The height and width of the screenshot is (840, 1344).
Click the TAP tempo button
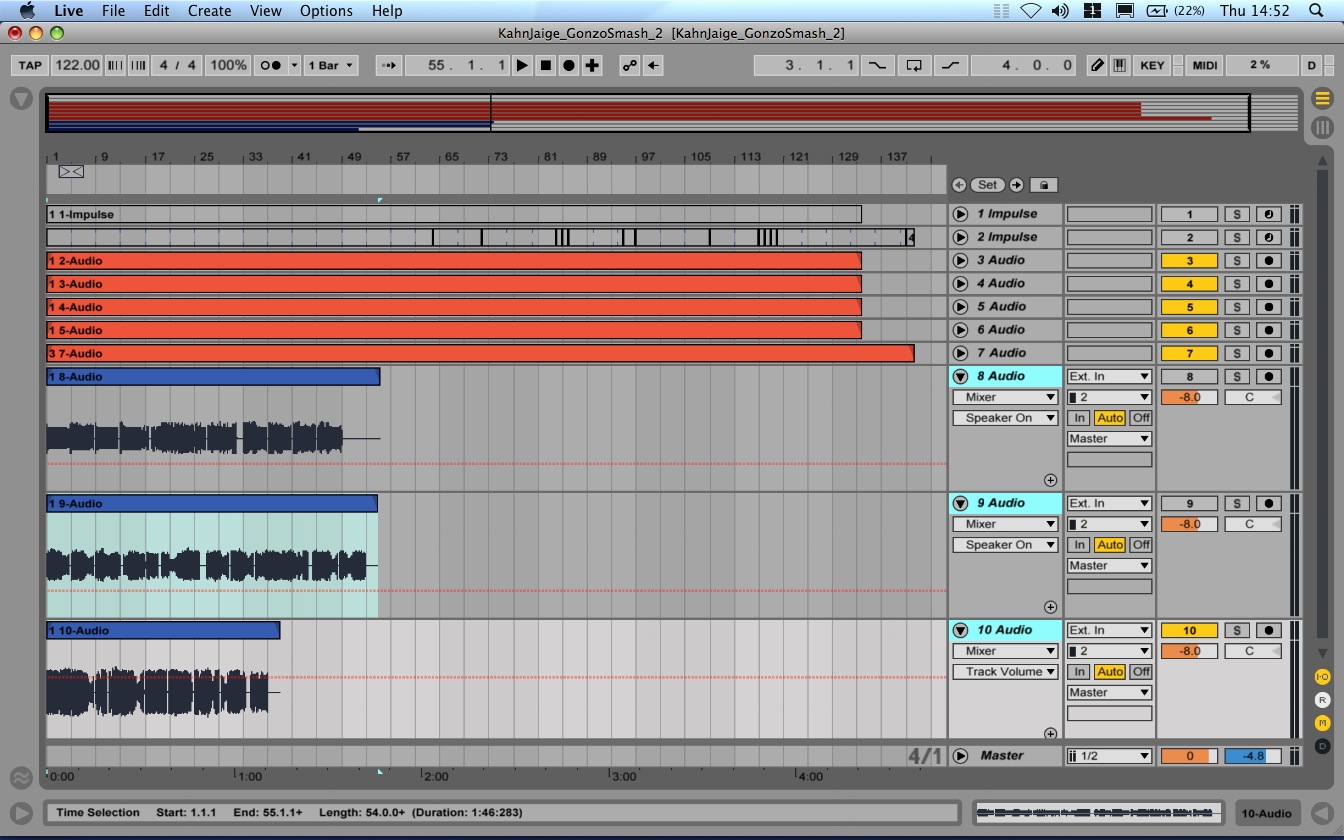pos(30,65)
